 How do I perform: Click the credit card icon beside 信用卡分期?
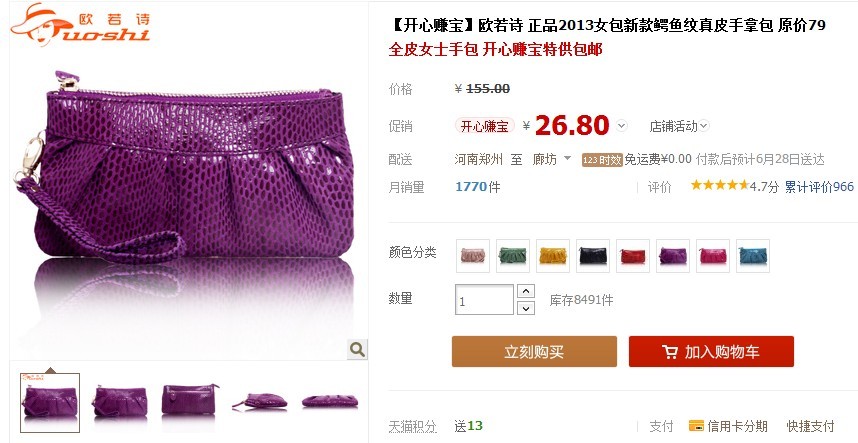point(696,425)
